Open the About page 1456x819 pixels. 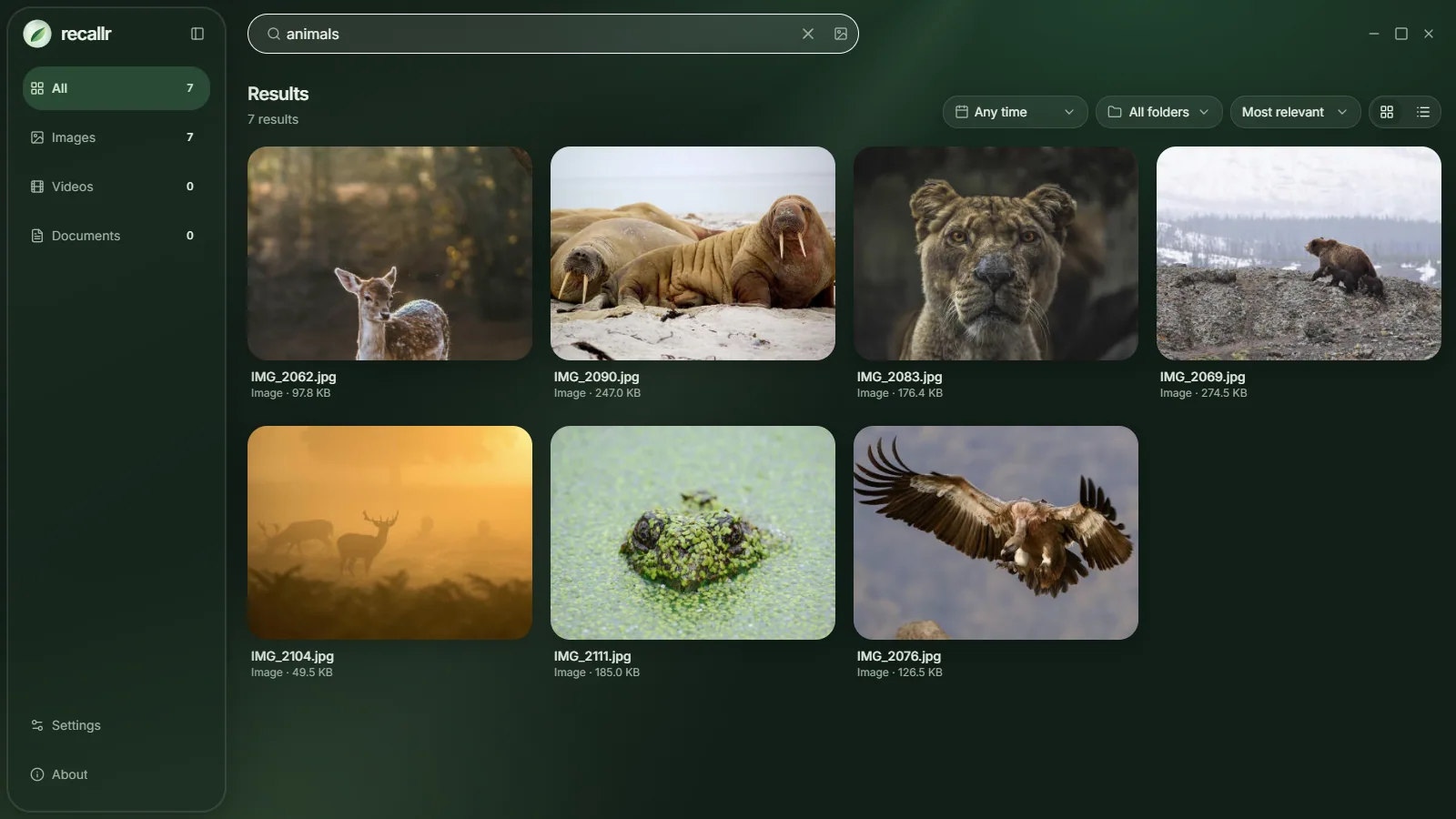[x=116, y=774]
